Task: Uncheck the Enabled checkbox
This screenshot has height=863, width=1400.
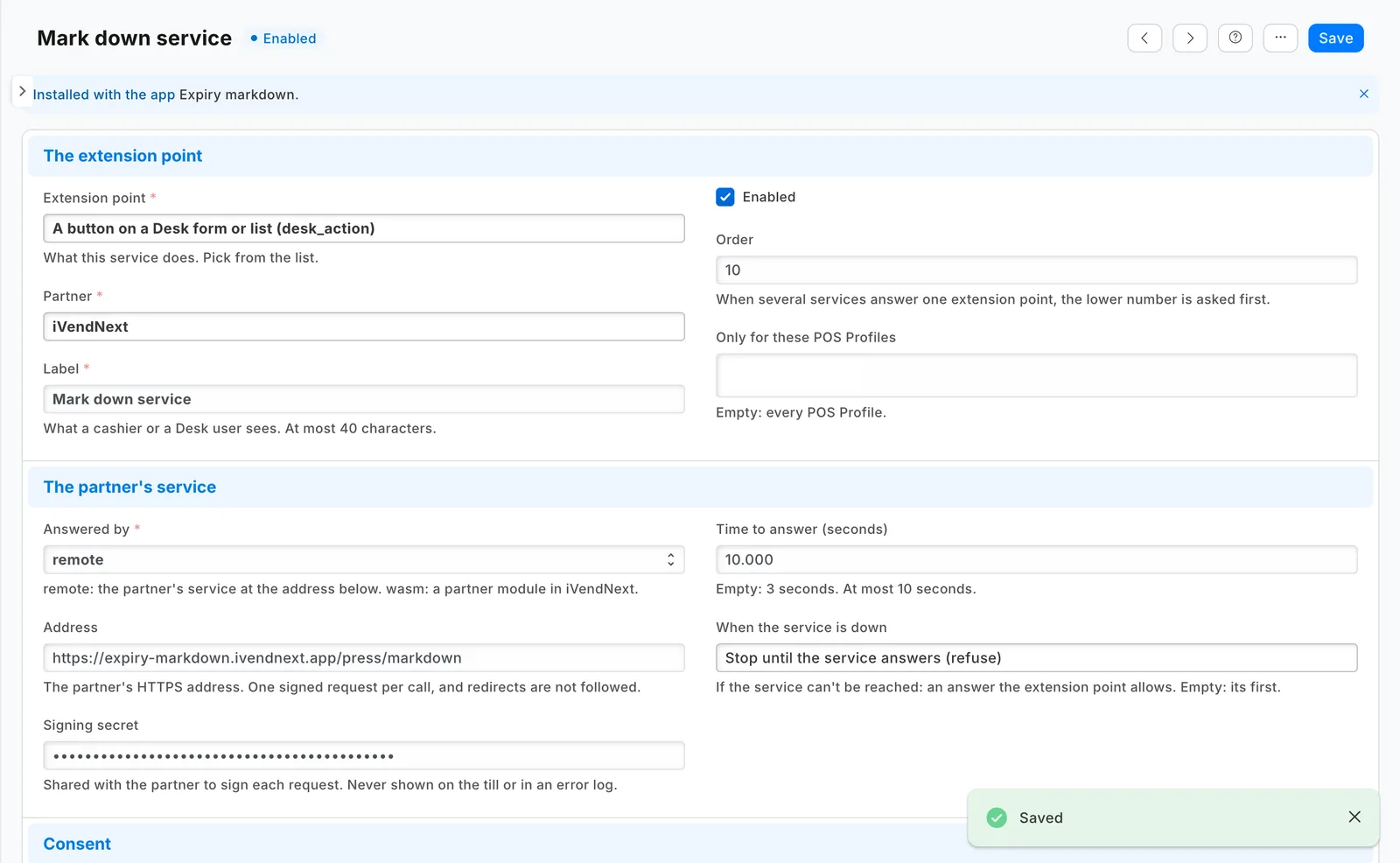Action: tap(725, 197)
